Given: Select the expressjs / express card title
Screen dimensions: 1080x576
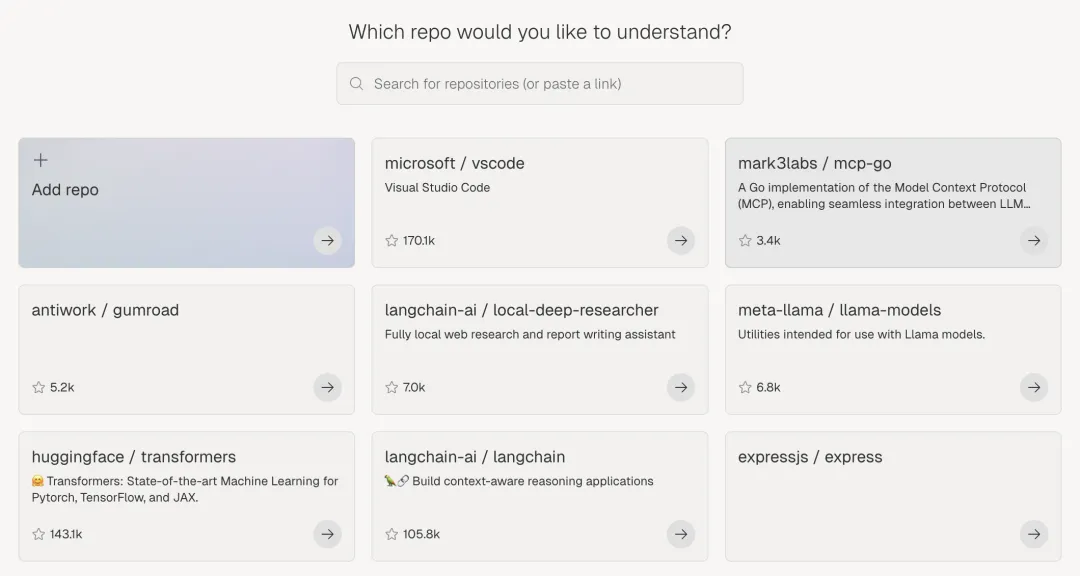Looking at the screenshot, I should point(810,457).
